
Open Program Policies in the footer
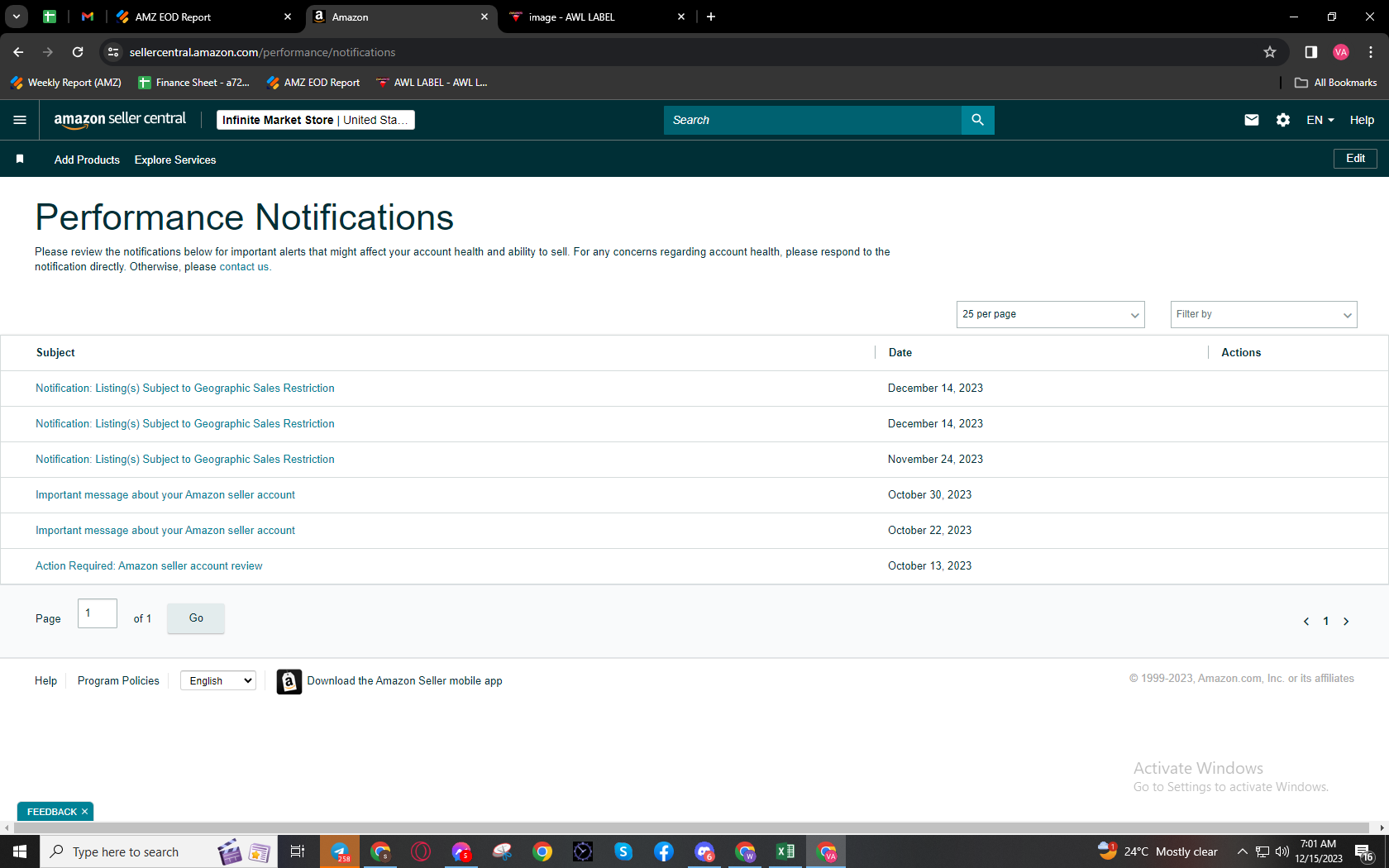(118, 681)
